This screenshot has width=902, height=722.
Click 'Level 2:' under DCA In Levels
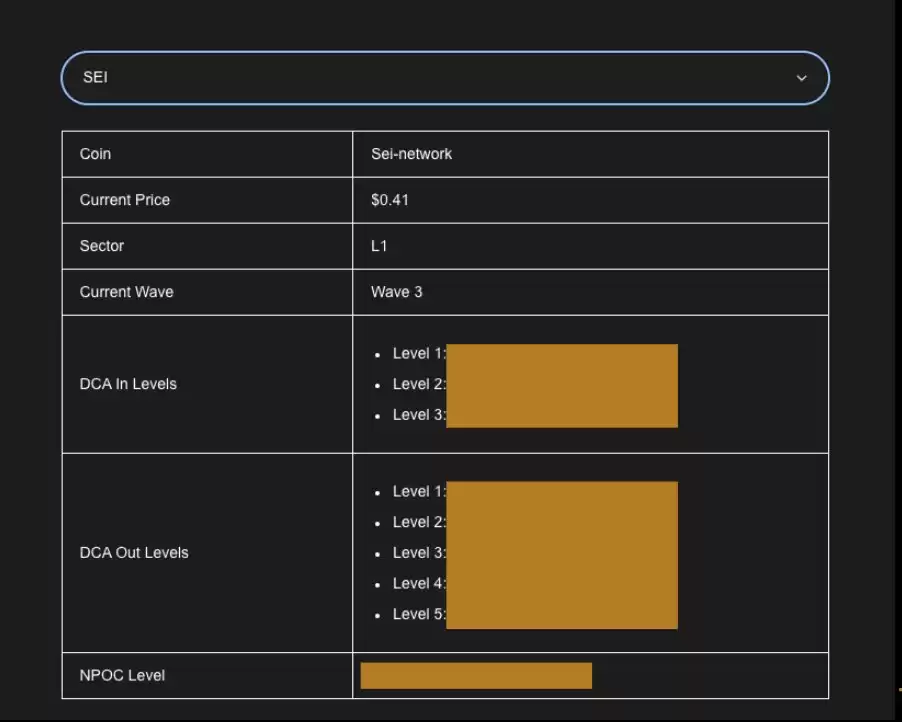(419, 384)
